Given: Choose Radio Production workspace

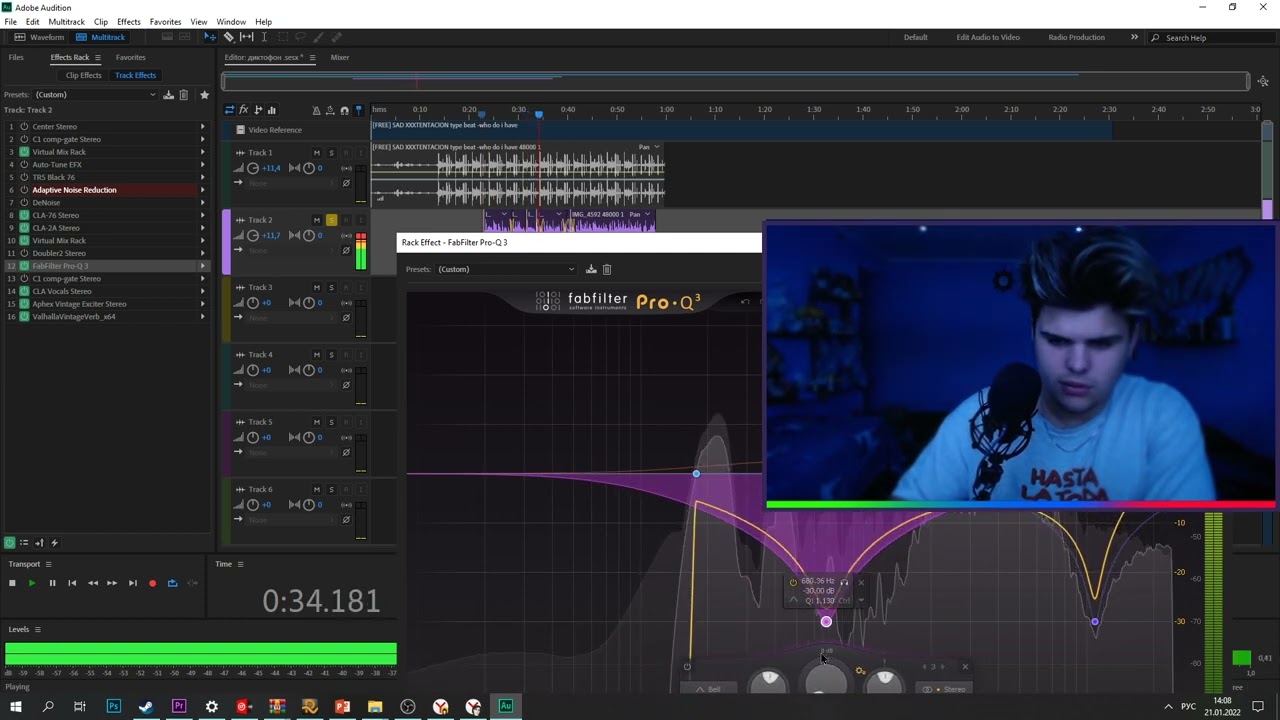Looking at the screenshot, I should coord(1076,37).
